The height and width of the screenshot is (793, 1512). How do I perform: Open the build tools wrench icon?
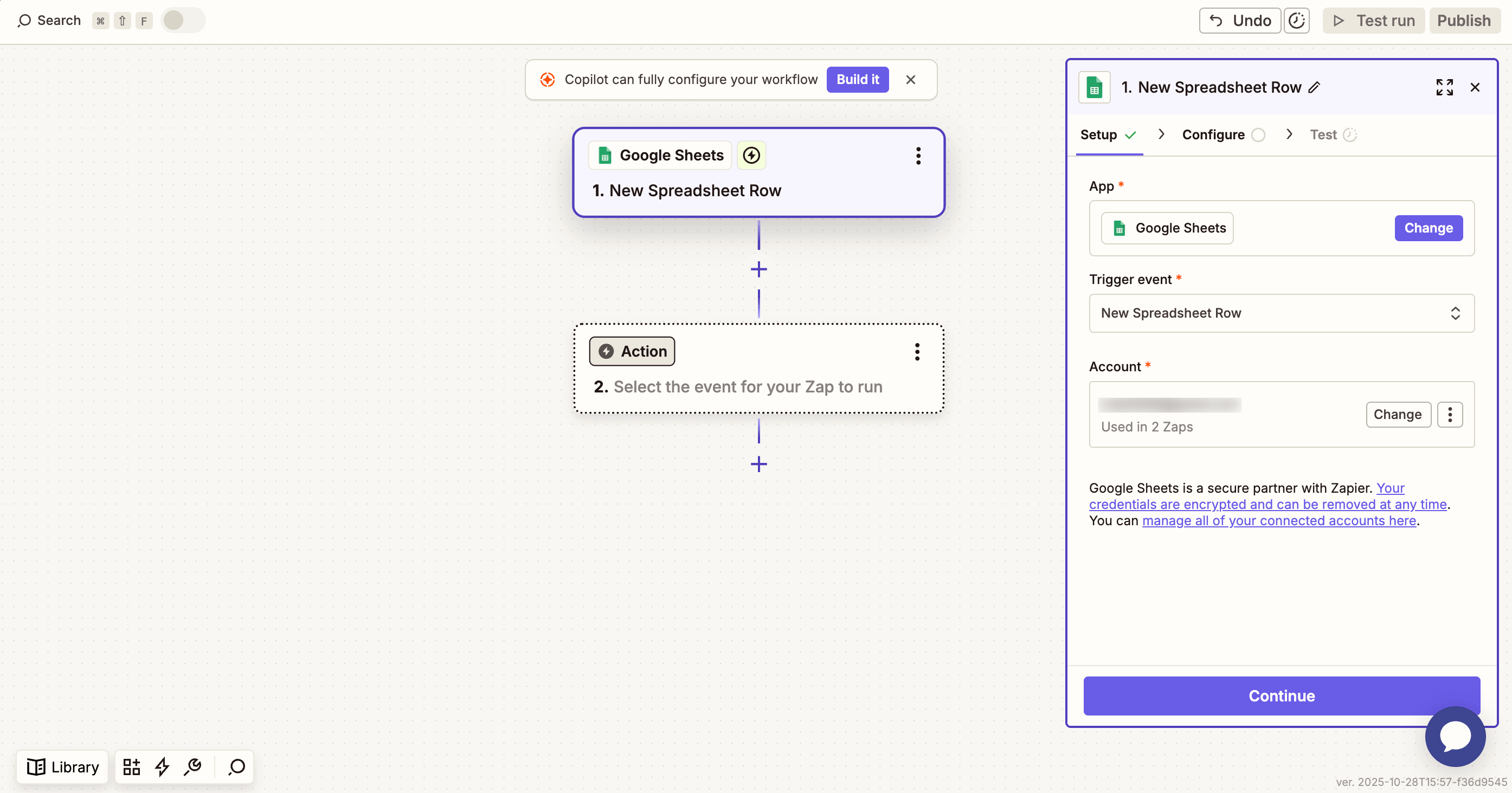click(192, 766)
